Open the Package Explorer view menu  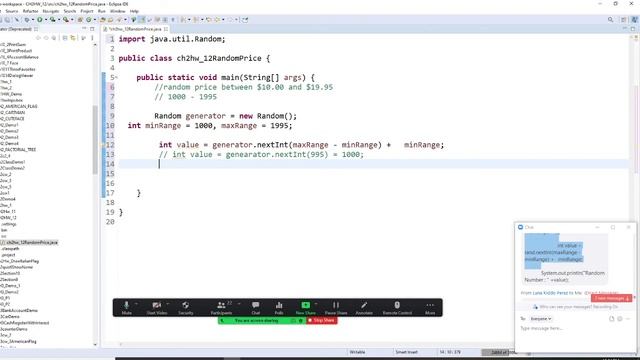click(92, 38)
